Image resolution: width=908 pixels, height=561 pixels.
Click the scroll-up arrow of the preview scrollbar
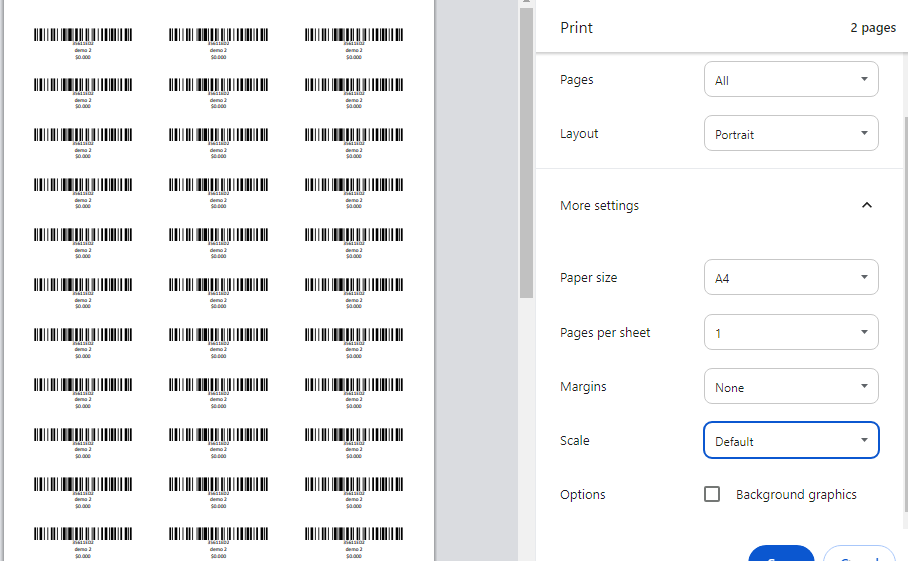[x=526, y=2]
